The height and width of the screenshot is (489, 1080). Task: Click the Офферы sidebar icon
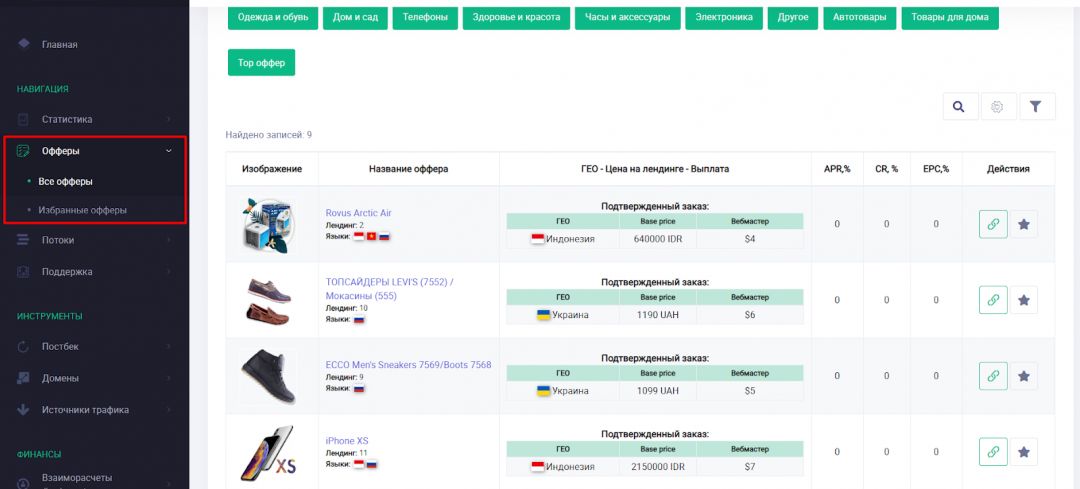pos(23,151)
